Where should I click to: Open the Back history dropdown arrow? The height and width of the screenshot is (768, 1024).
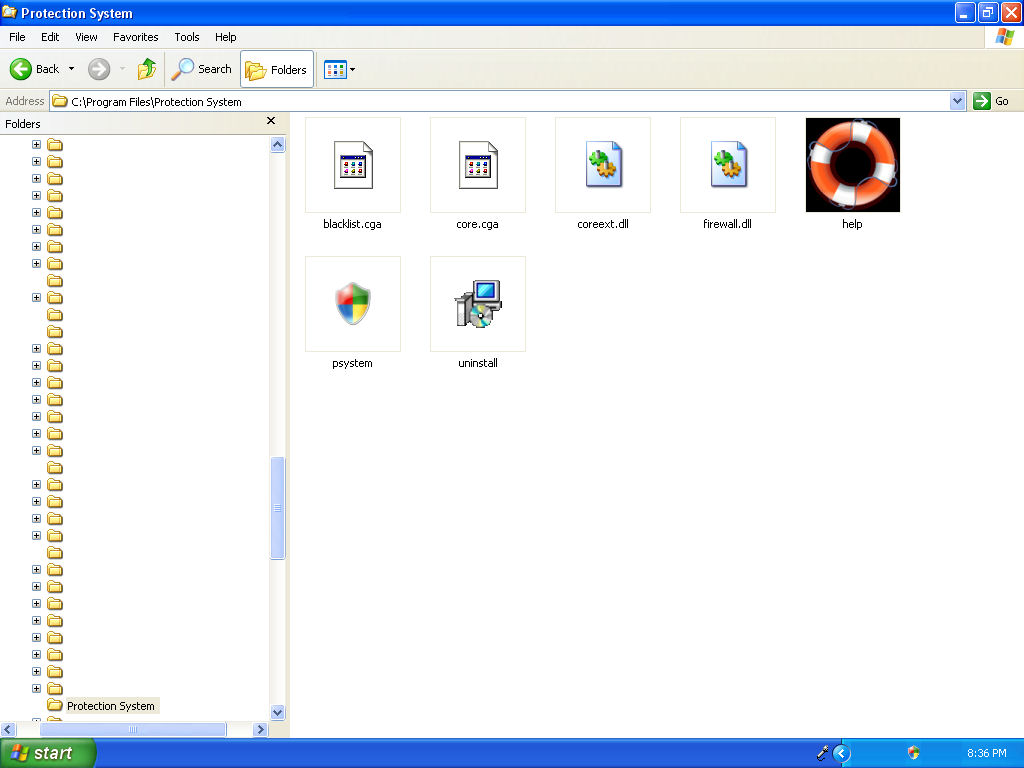[x=71, y=69]
